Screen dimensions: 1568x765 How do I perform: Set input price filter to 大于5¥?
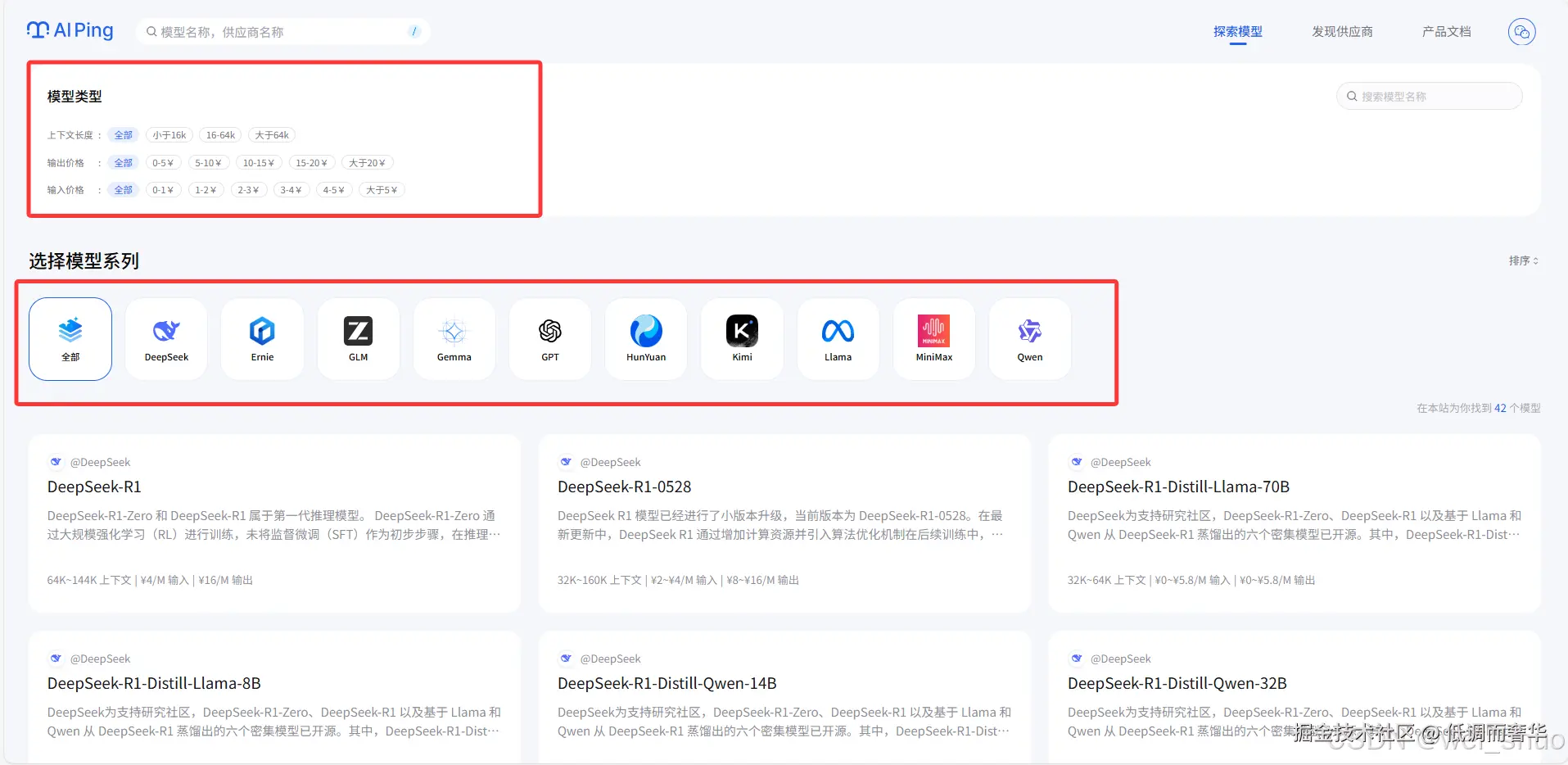382,190
